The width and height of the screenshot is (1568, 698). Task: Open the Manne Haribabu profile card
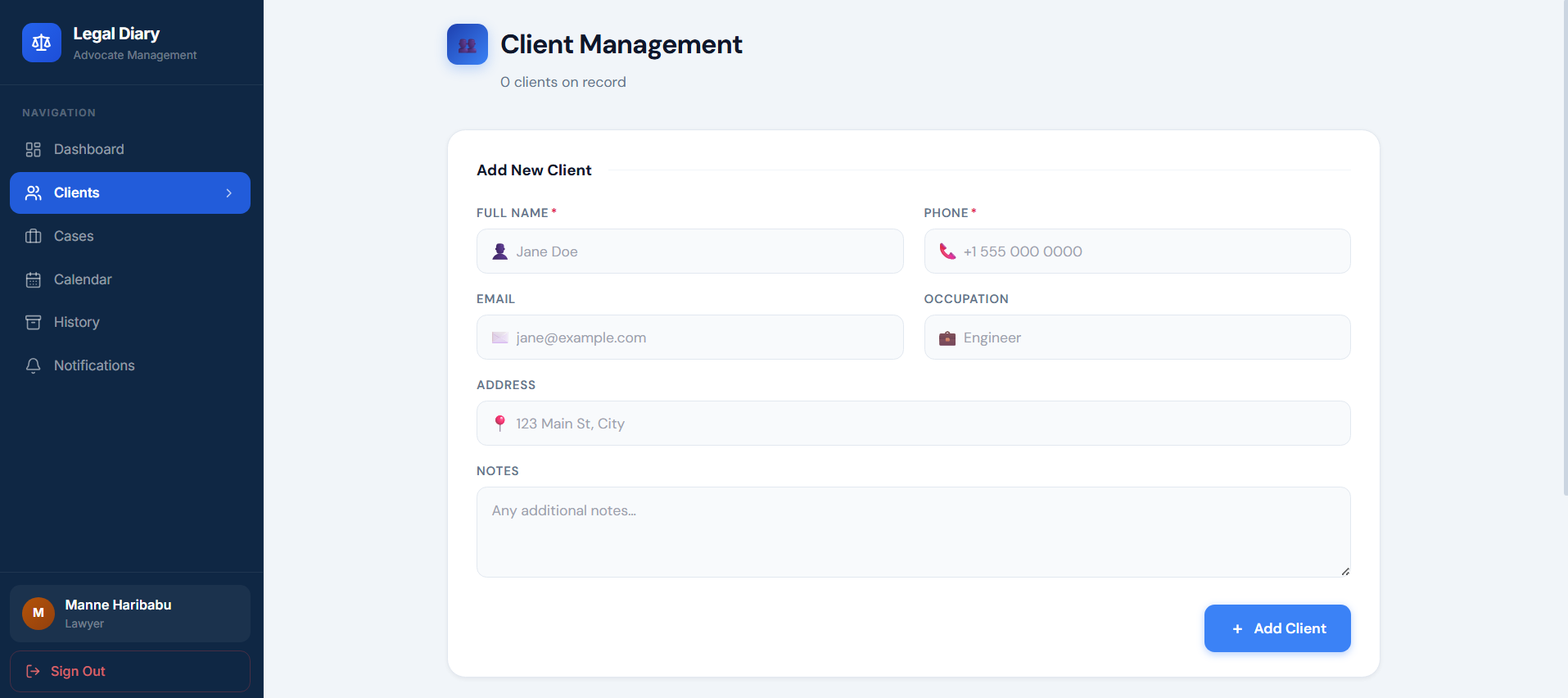pyautogui.click(x=130, y=614)
